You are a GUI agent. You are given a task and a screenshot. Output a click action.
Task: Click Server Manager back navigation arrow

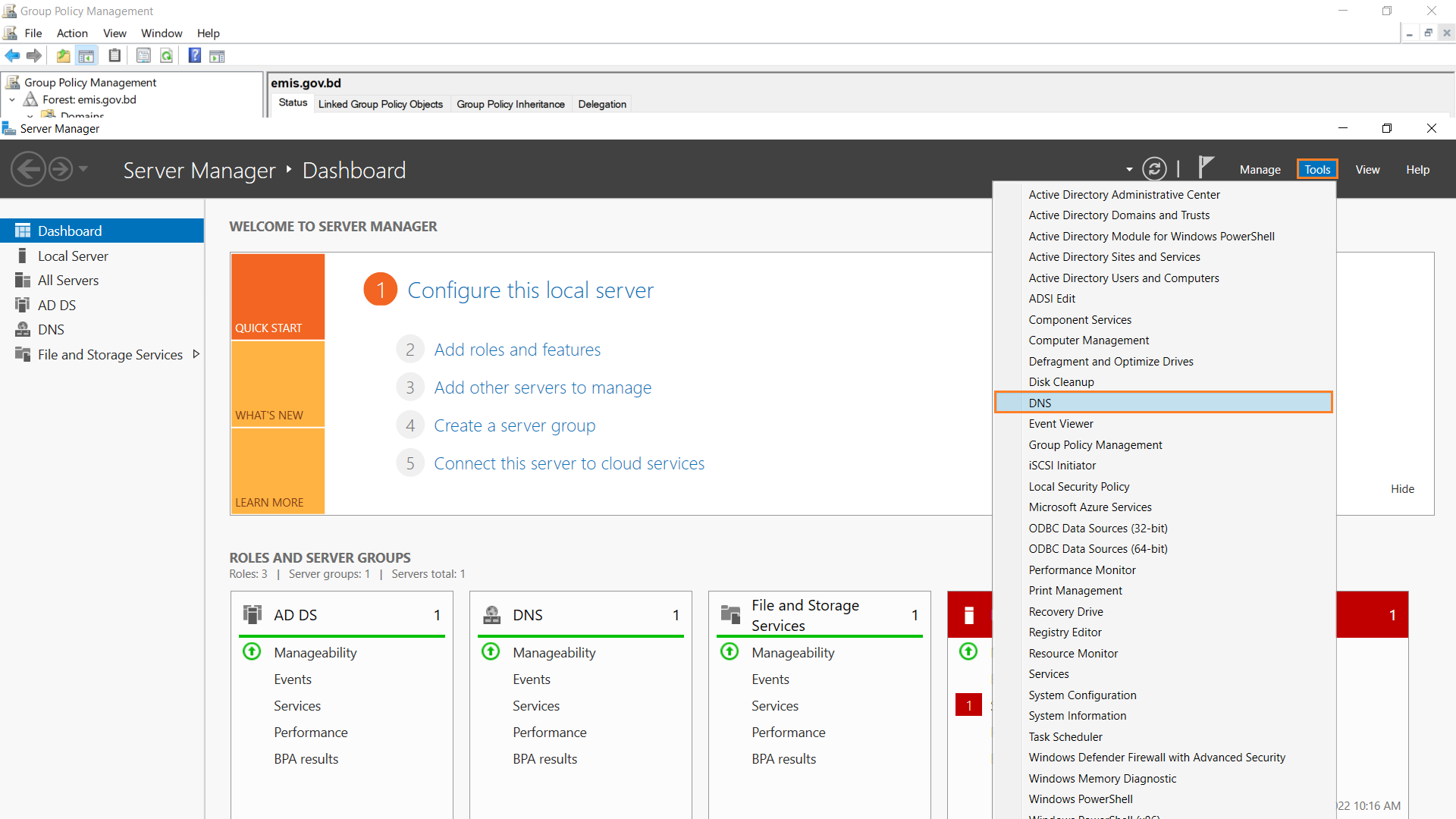29,169
